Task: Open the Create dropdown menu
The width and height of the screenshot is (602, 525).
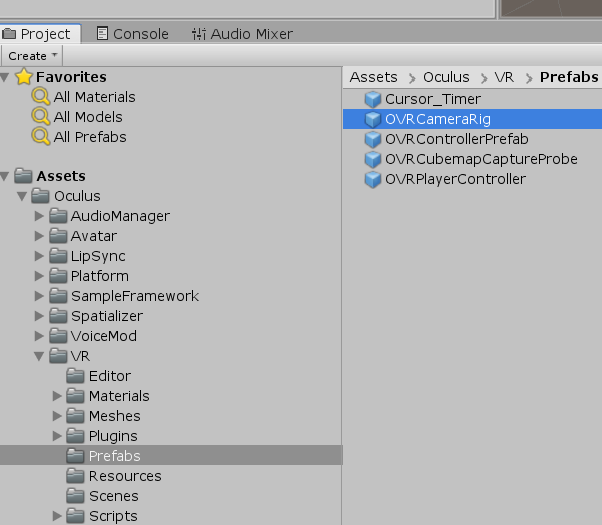Action: pos(32,56)
